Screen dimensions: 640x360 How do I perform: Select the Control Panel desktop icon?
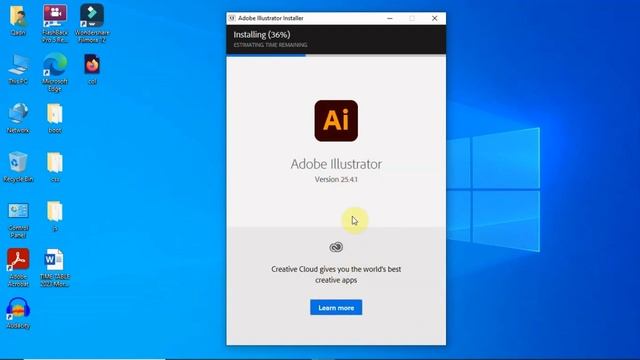click(18, 220)
